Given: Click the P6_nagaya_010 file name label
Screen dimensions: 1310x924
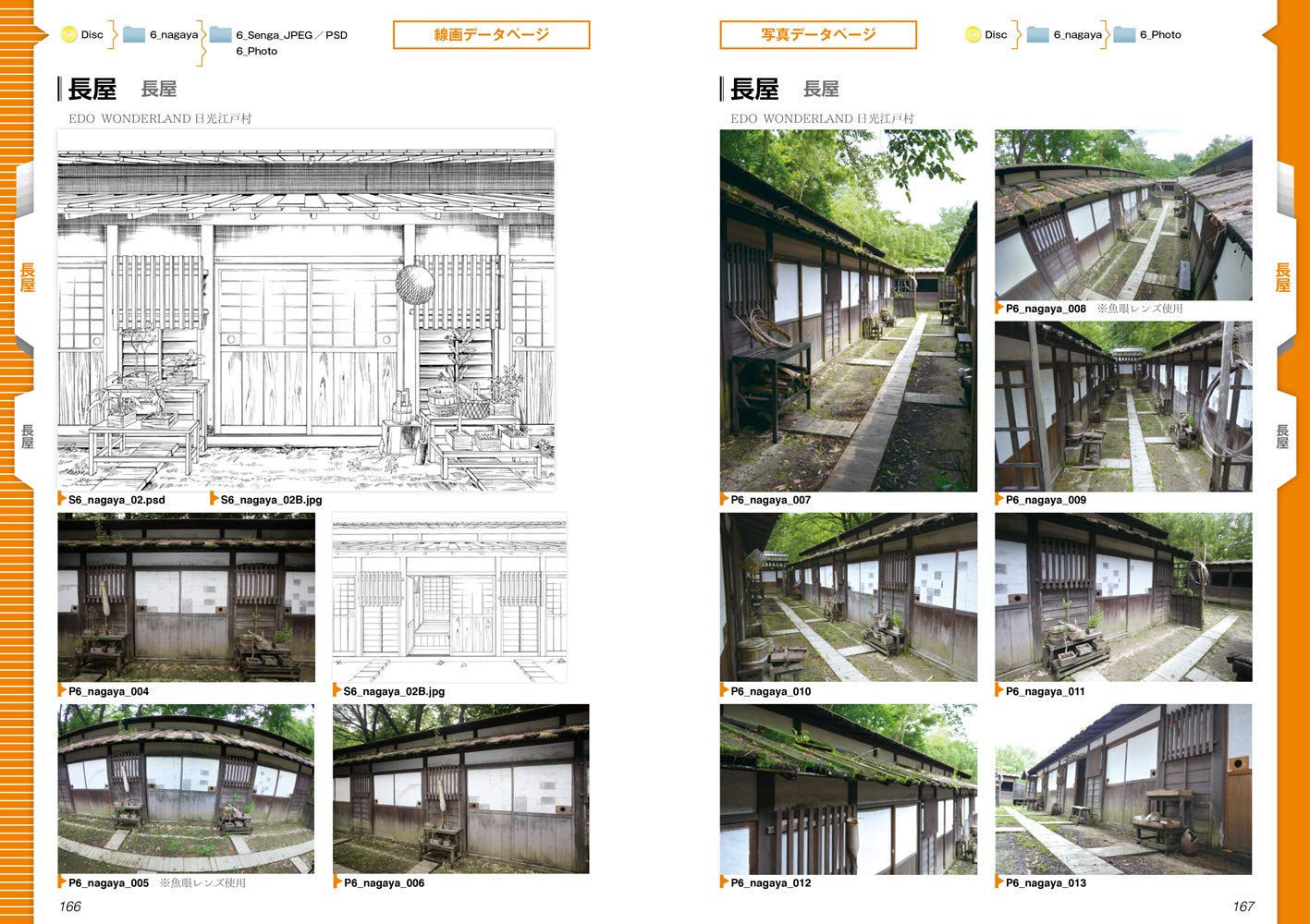Looking at the screenshot, I should tap(770, 691).
